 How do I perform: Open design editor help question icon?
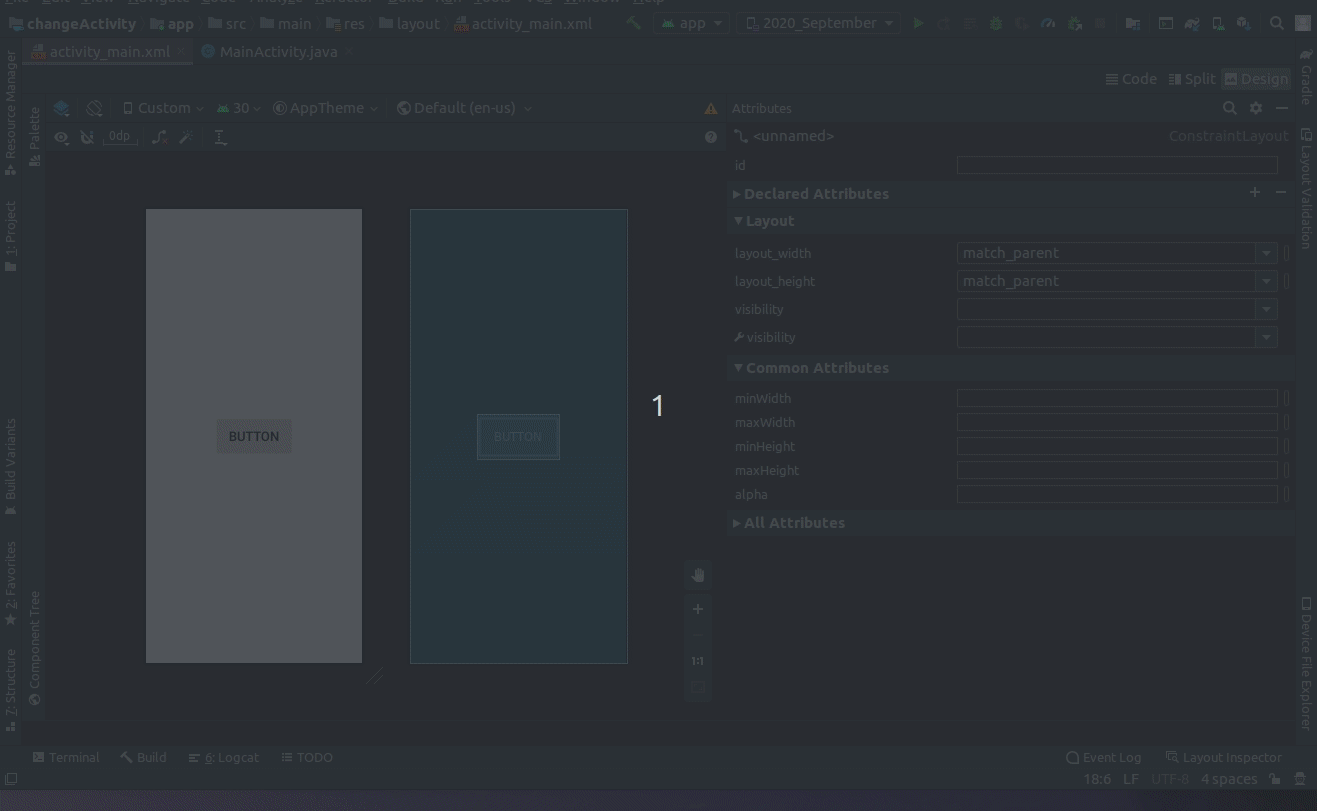click(x=711, y=137)
